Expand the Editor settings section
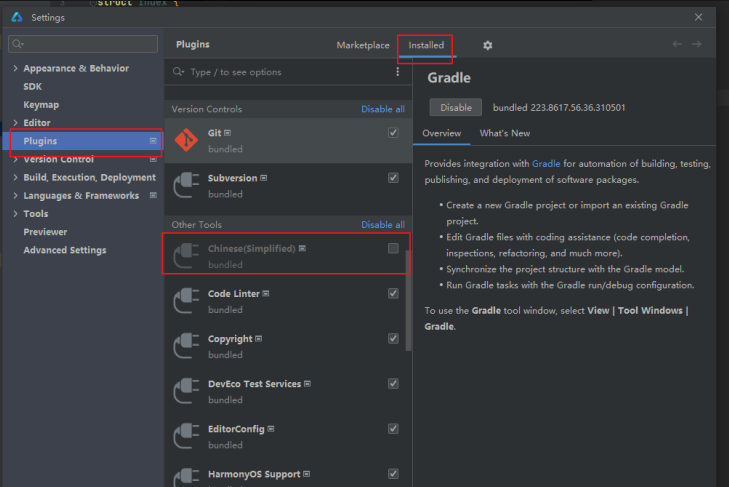The height and width of the screenshot is (487, 729). coord(15,123)
